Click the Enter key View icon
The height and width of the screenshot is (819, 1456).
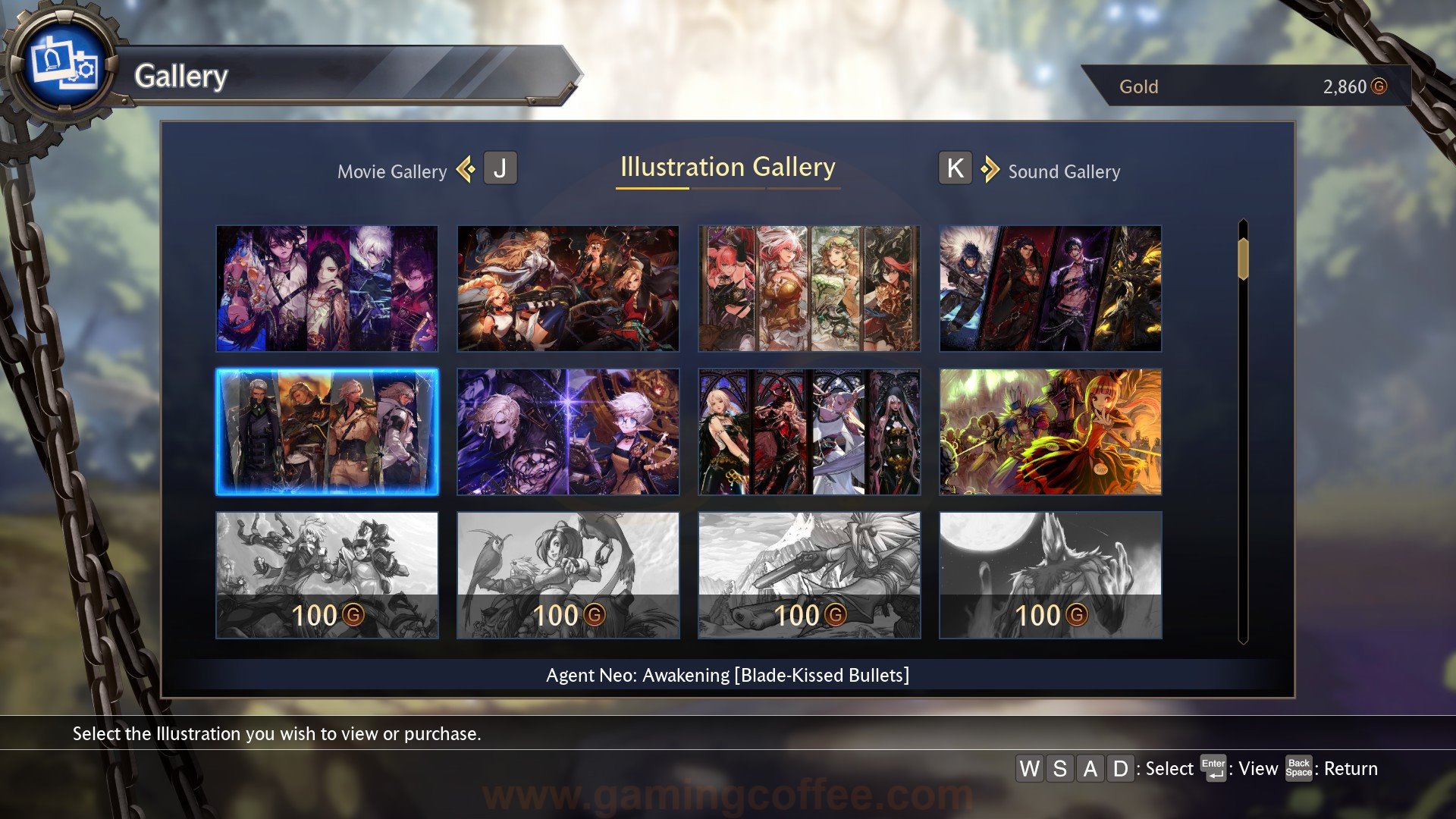1213,768
